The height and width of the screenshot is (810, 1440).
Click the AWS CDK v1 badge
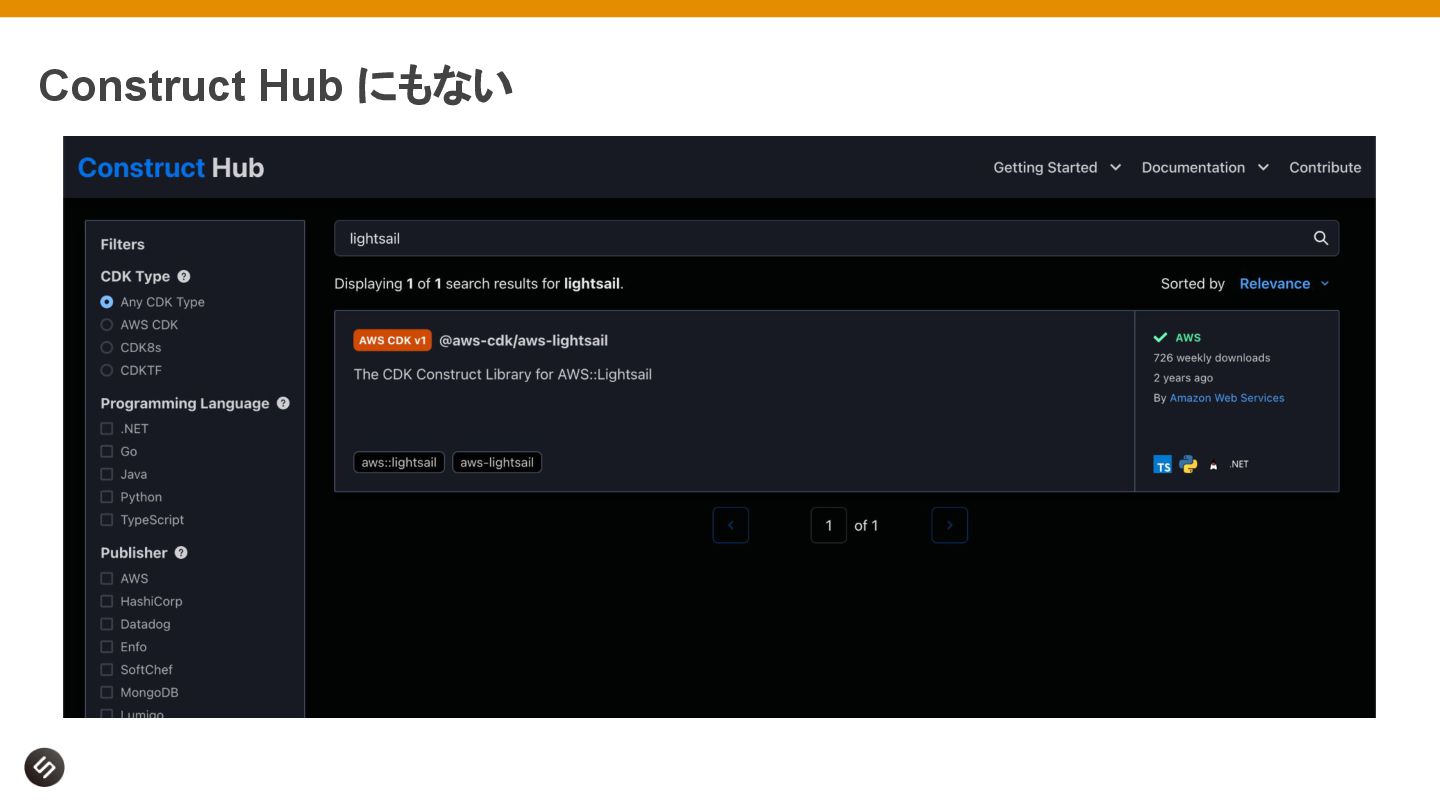tap(392, 340)
